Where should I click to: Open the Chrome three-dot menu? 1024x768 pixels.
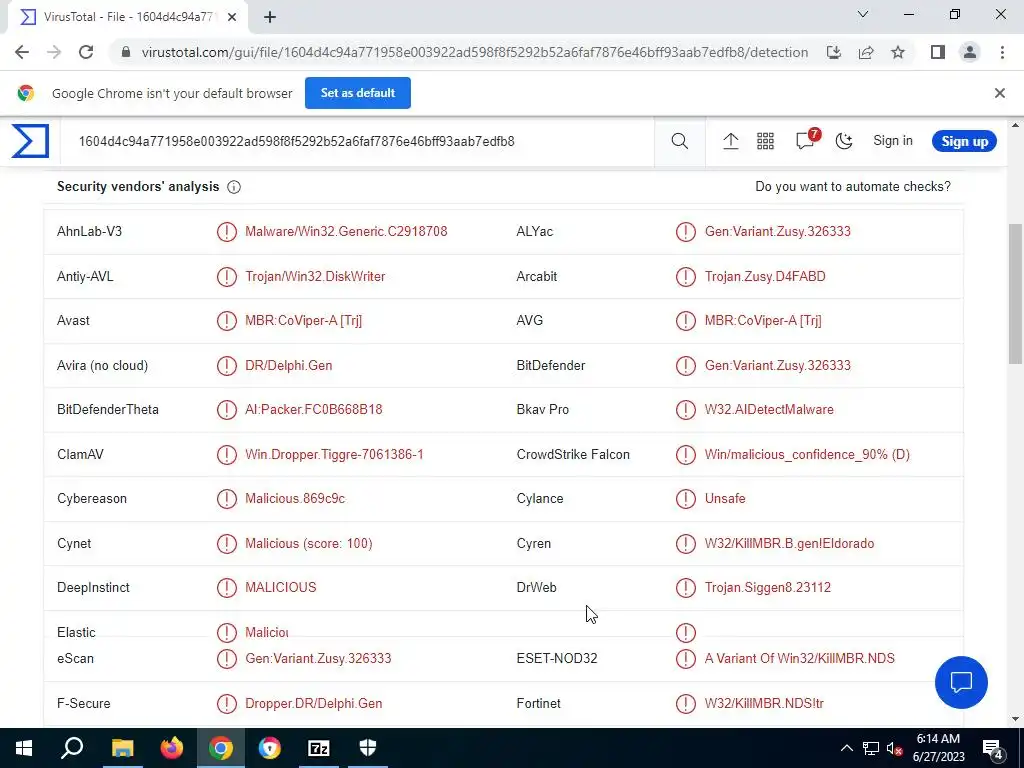coord(1002,52)
